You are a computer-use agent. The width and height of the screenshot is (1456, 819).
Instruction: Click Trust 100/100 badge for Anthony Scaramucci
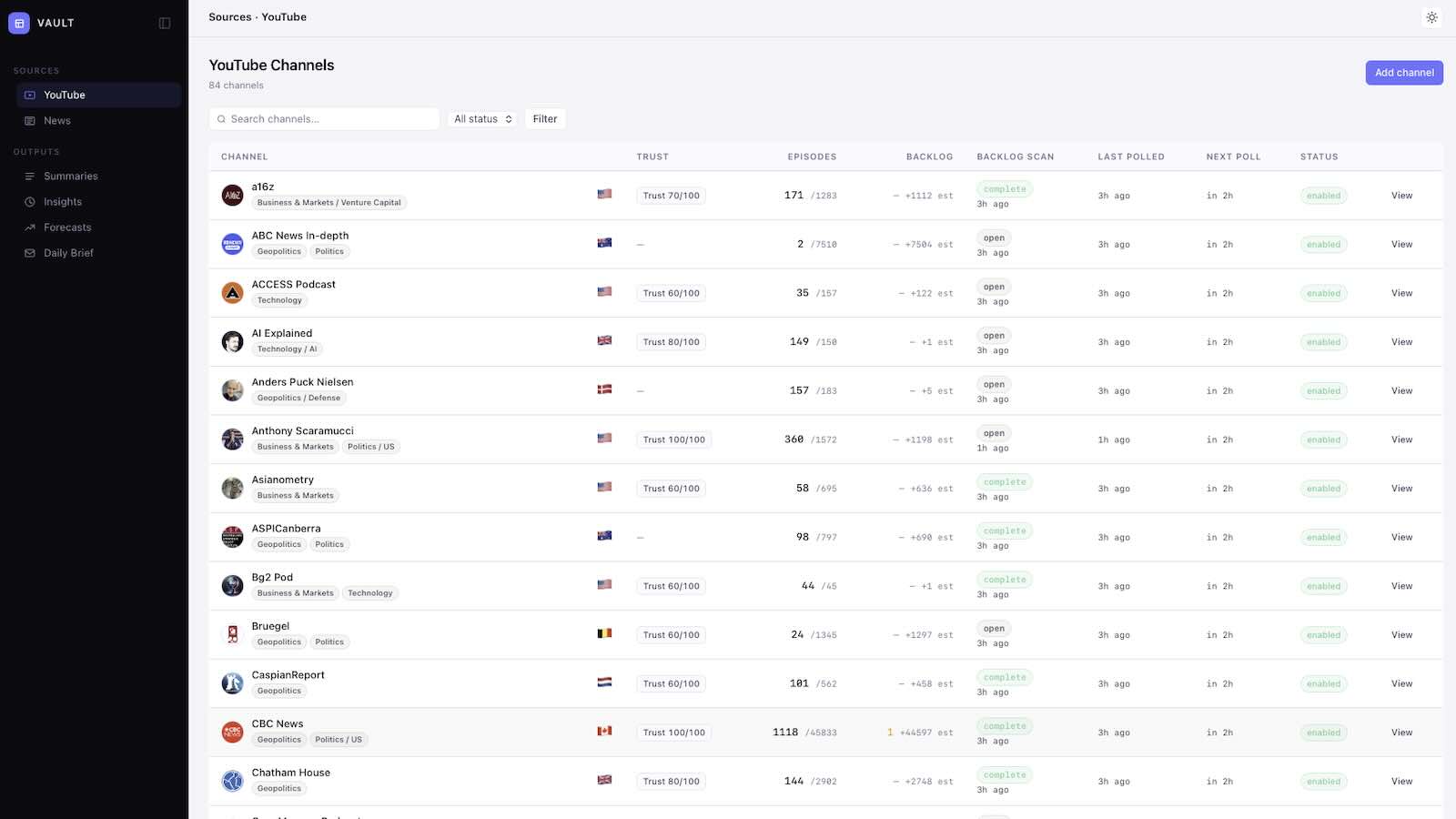(674, 440)
